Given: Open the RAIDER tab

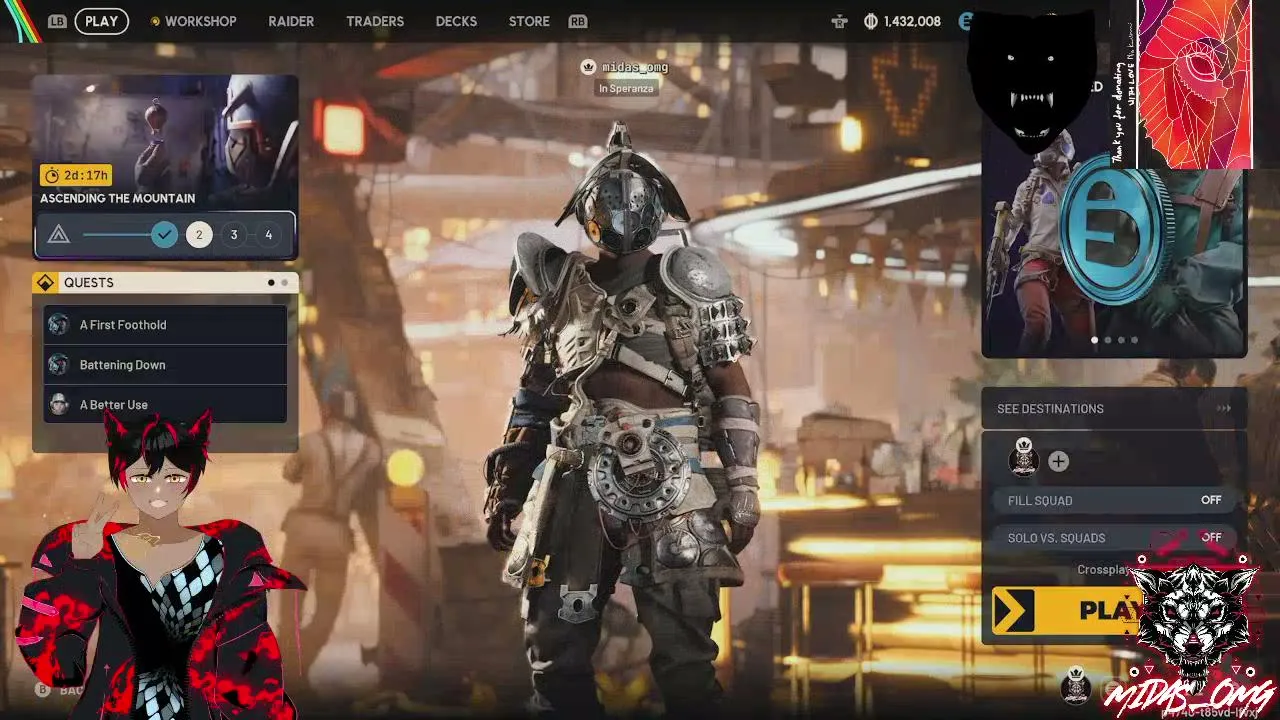Looking at the screenshot, I should click(291, 21).
